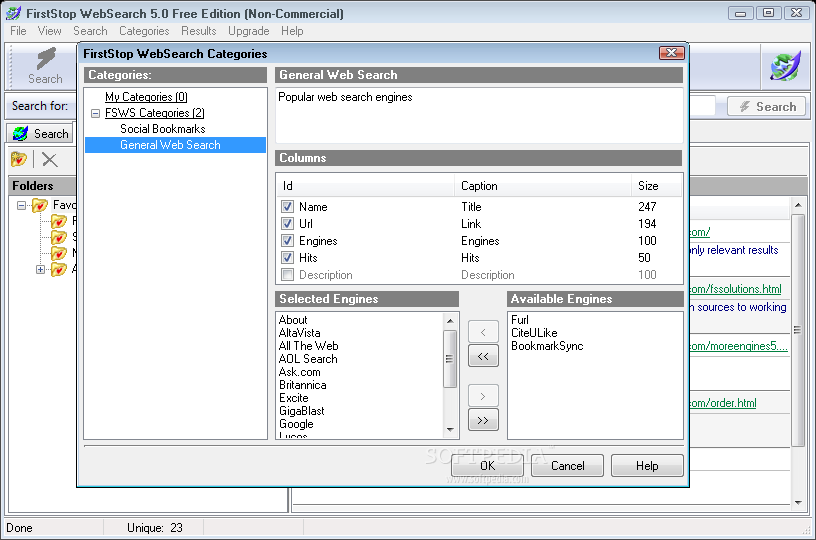
Task: Select CiteULike in Available Engines
Action: 534,333
